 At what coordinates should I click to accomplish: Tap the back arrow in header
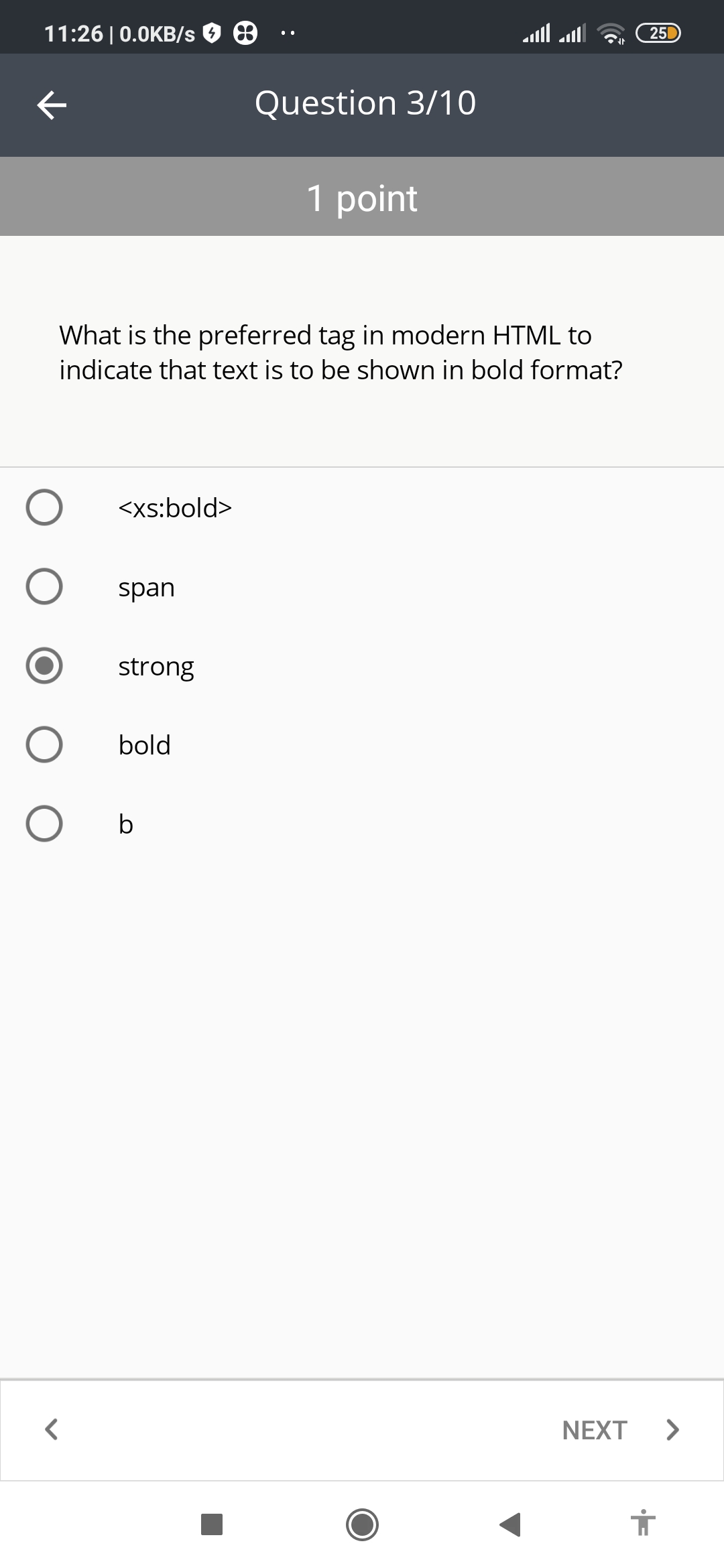click(x=52, y=105)
